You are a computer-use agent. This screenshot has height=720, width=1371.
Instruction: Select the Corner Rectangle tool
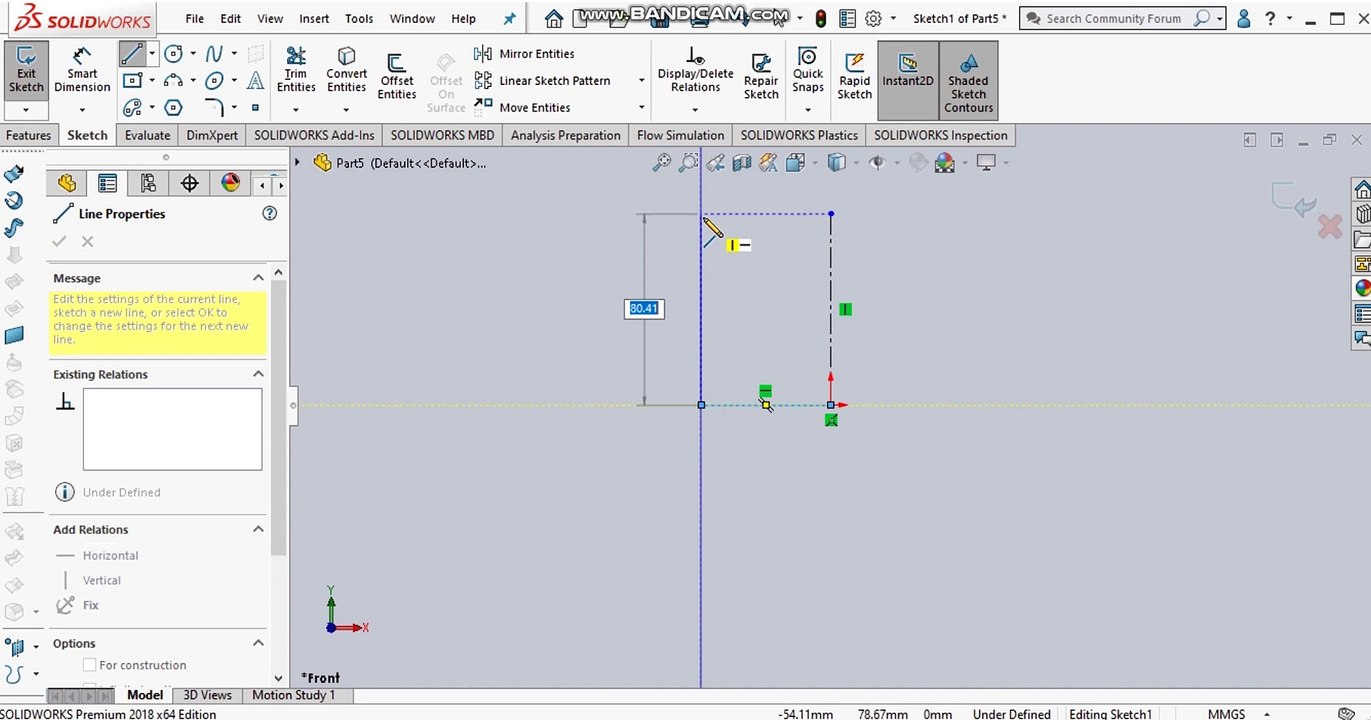(x=132, y=81)
